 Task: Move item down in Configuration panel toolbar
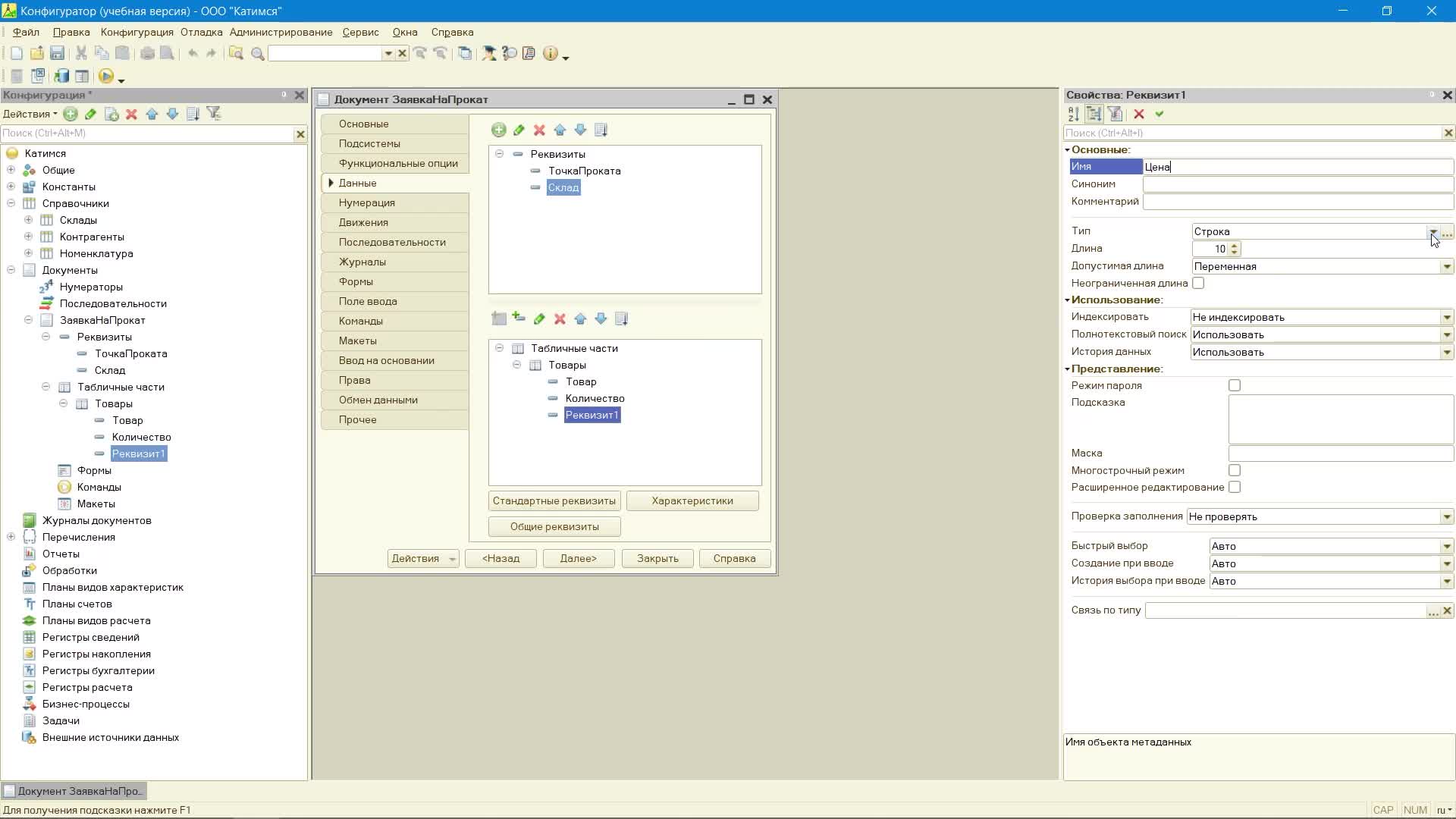[172, 114]
